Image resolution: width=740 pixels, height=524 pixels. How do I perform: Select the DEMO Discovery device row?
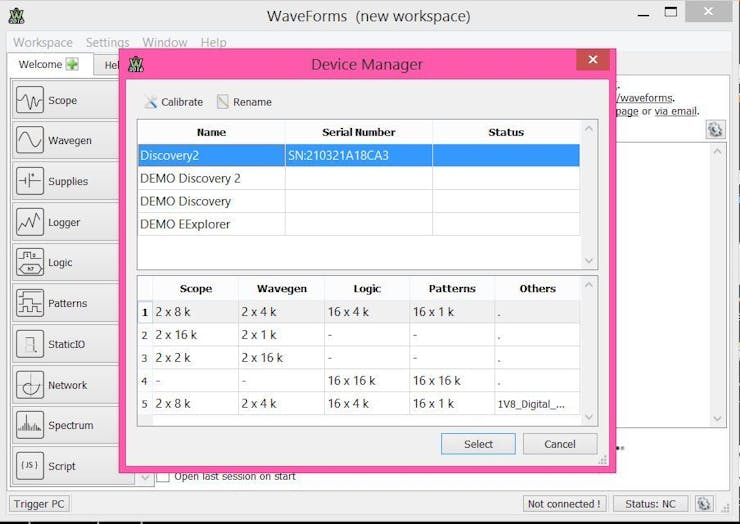pyautogui.click(x=359, y=201)
